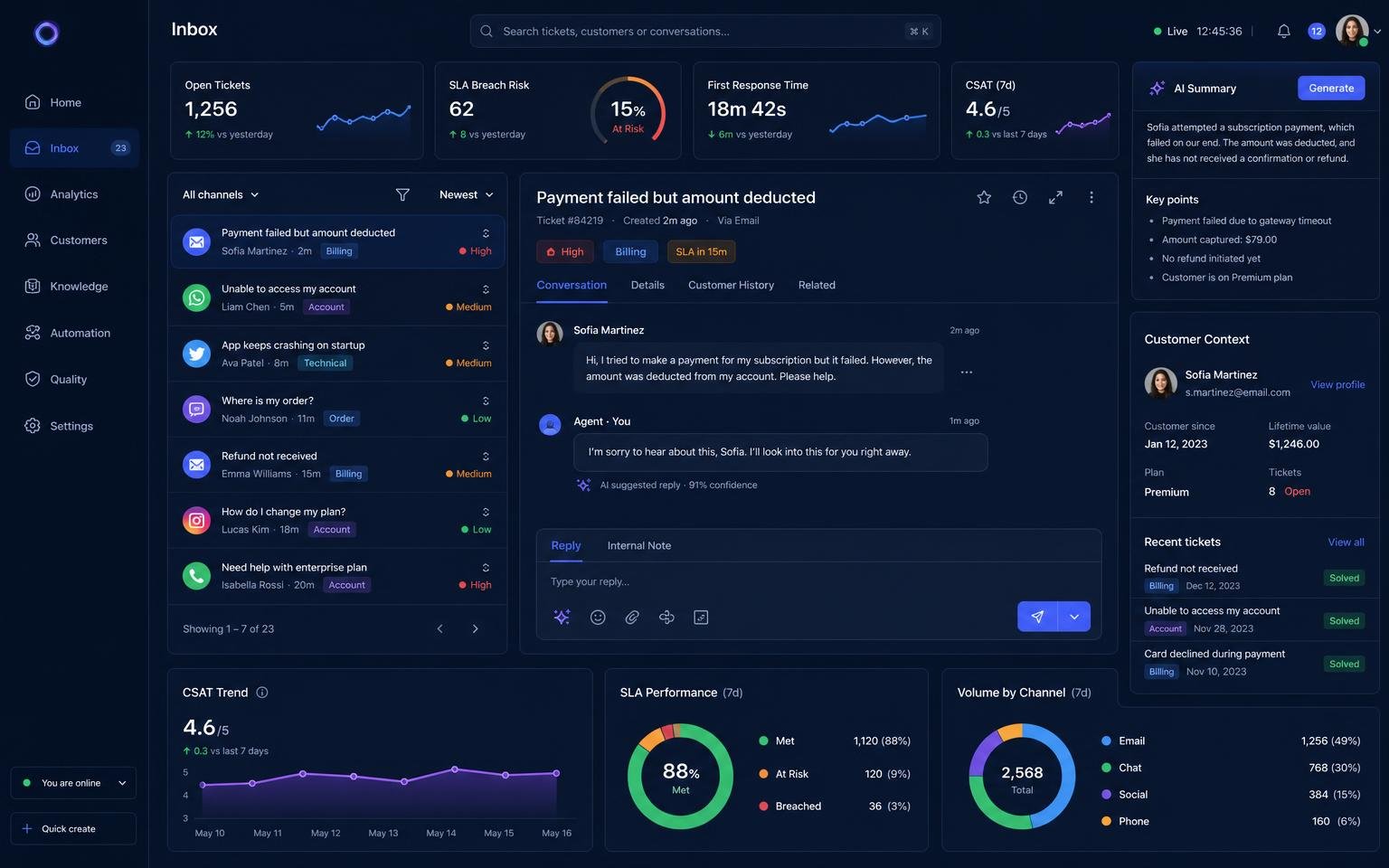Click the phone icon for Isabella Rossi ticket
This screenshot has height=868, width=1389.
click(x=196, y=576)
